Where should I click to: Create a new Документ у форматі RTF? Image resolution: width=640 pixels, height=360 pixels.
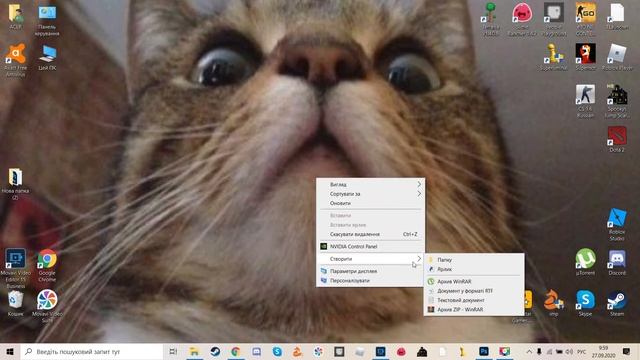tap(474, 291)
